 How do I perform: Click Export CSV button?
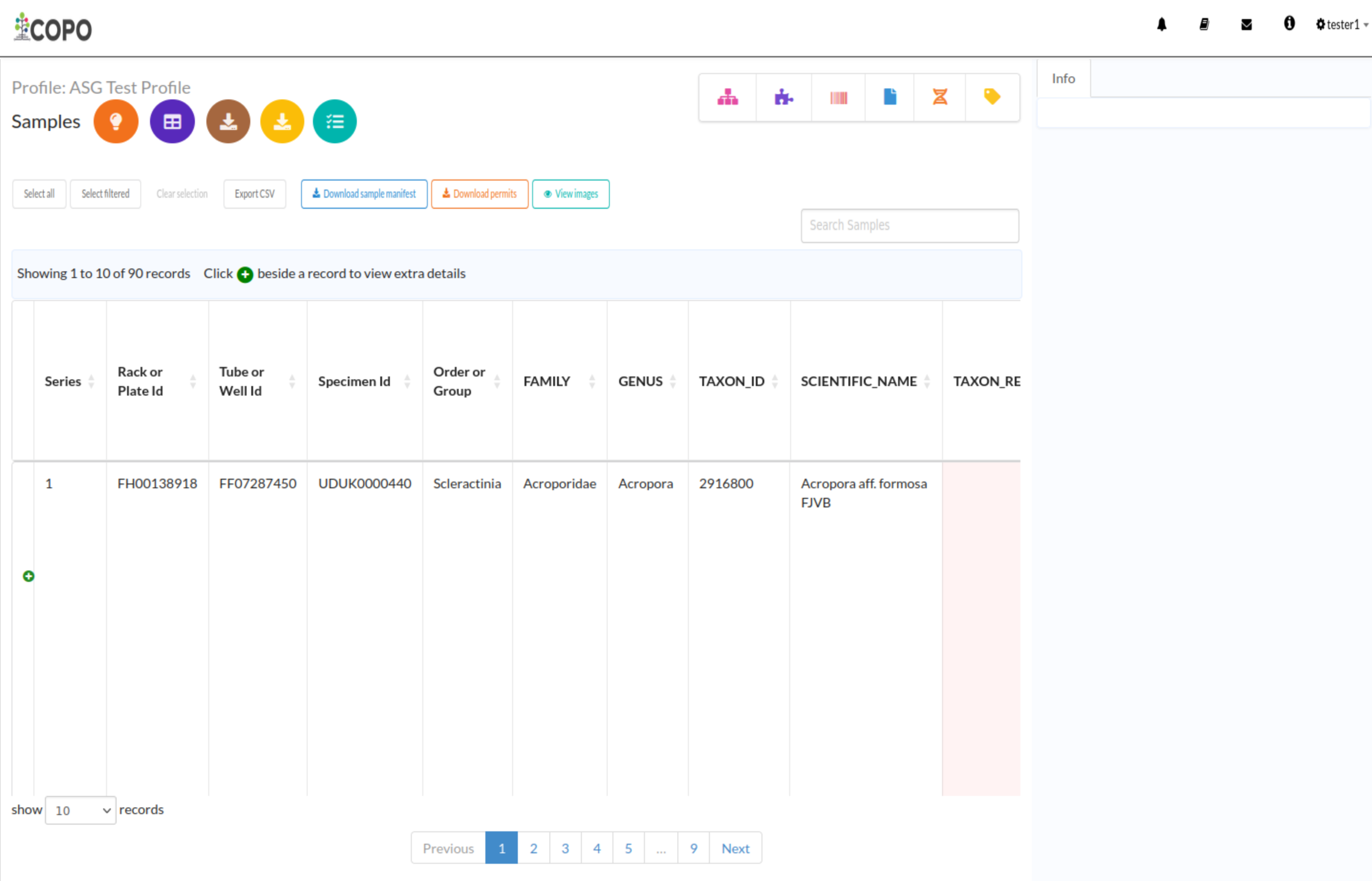point(255,194)
